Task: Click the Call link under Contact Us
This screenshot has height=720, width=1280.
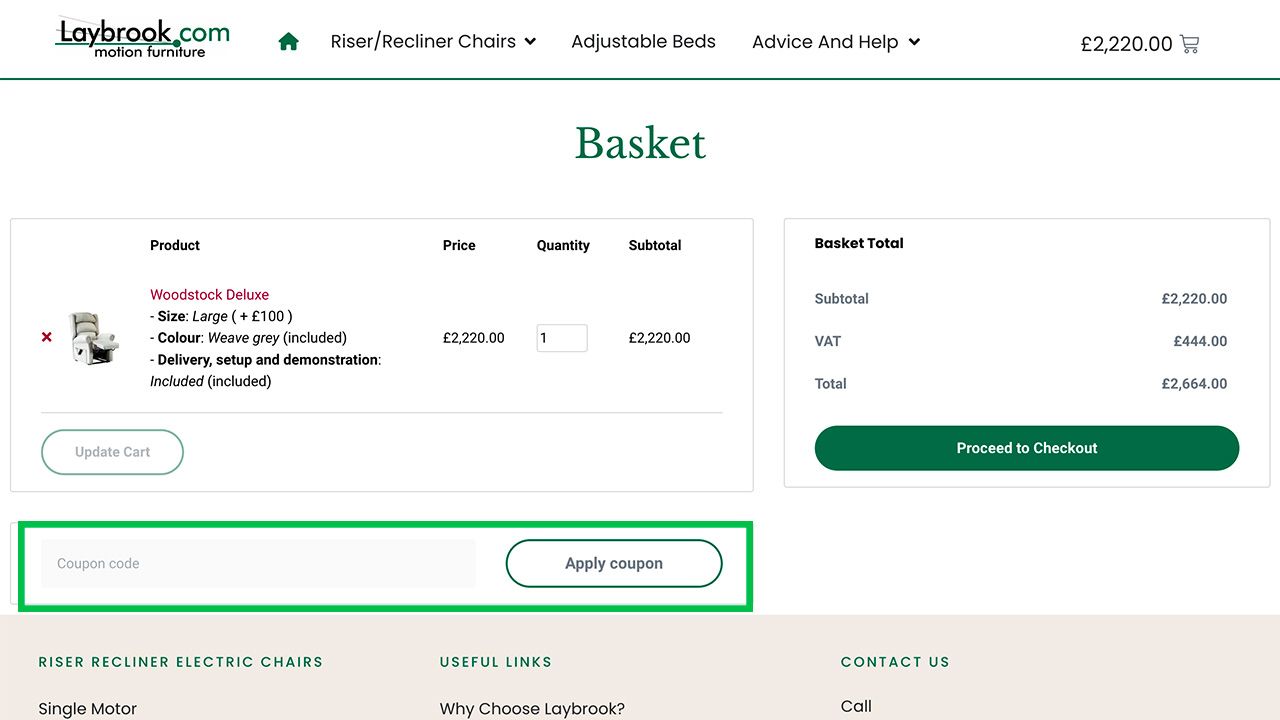Action: click(856, 706)
